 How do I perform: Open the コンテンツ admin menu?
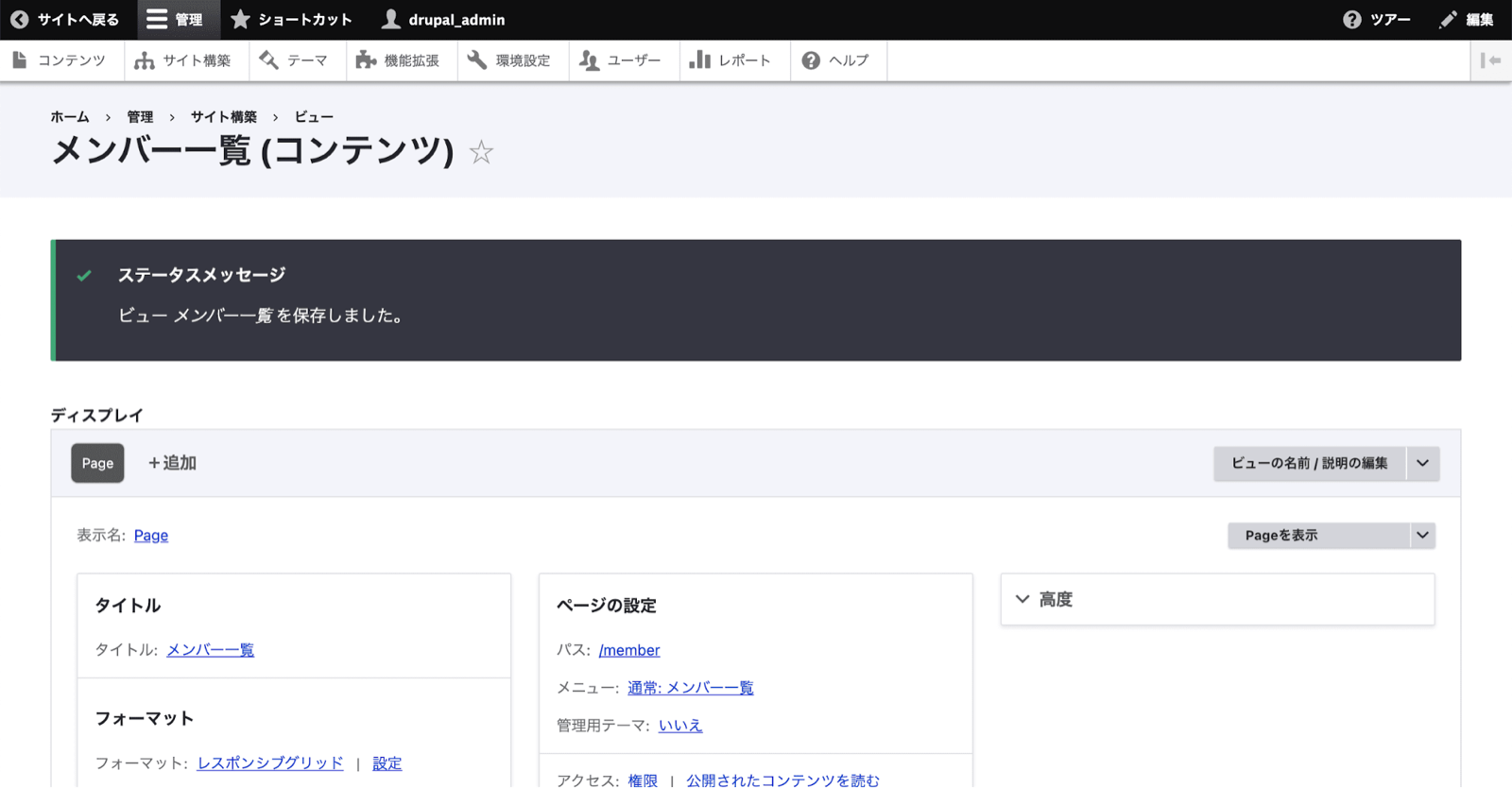coord(60,60)
